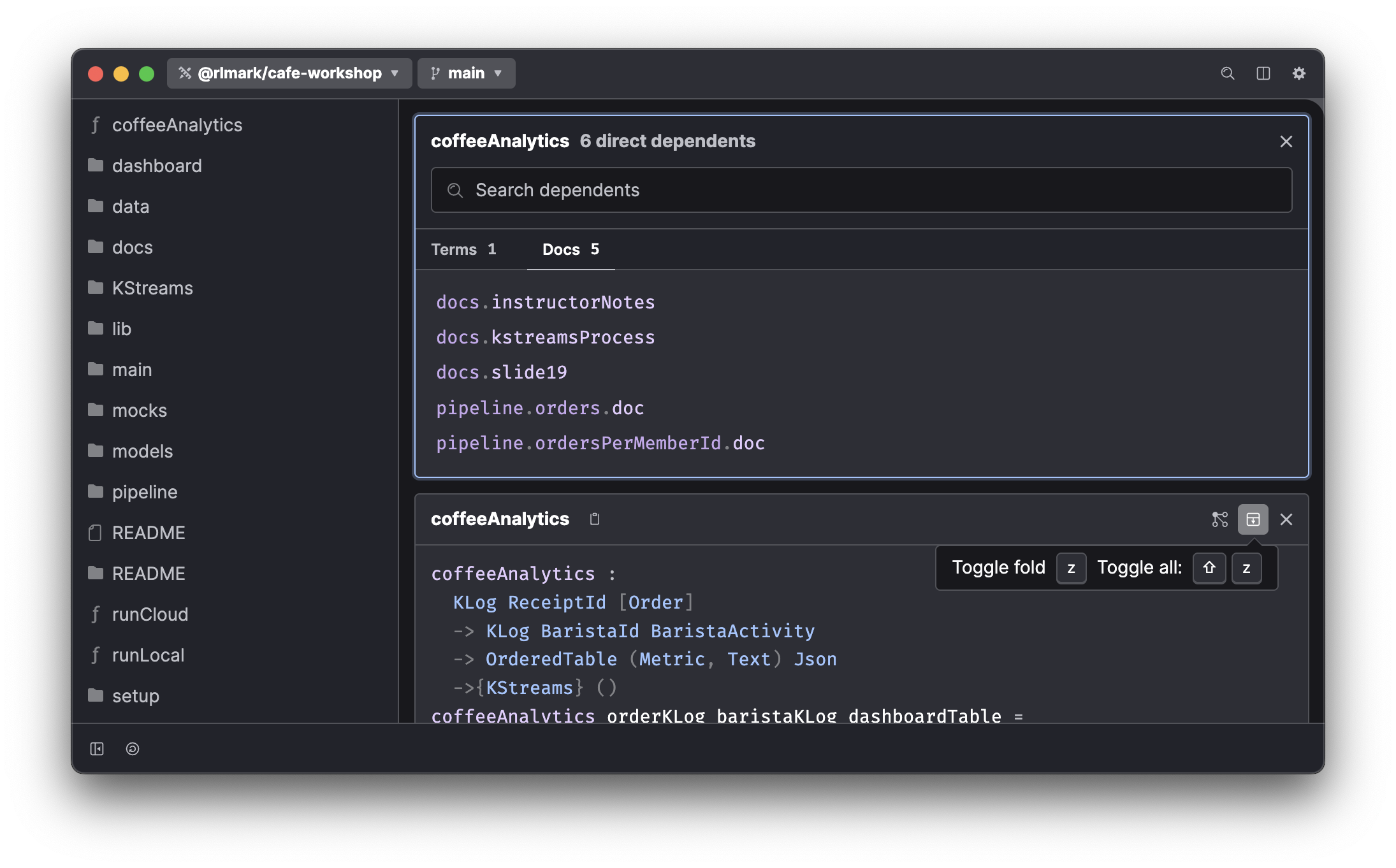Select the Docs tab

(571, 249)
